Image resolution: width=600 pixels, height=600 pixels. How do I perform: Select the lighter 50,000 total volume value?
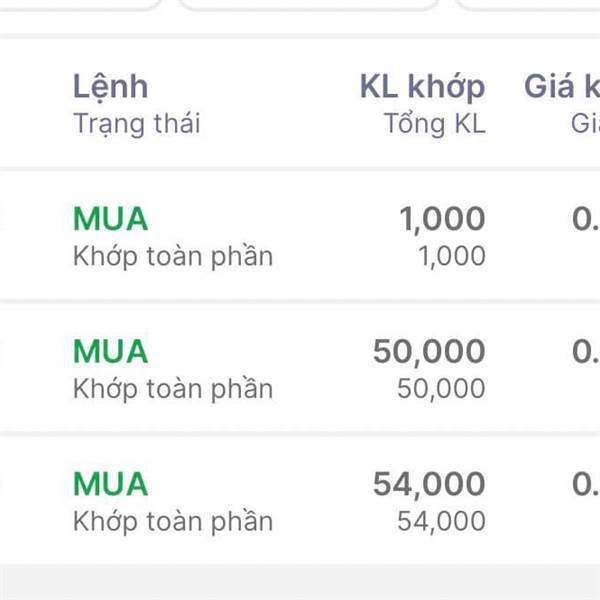(x=441, y=389)
